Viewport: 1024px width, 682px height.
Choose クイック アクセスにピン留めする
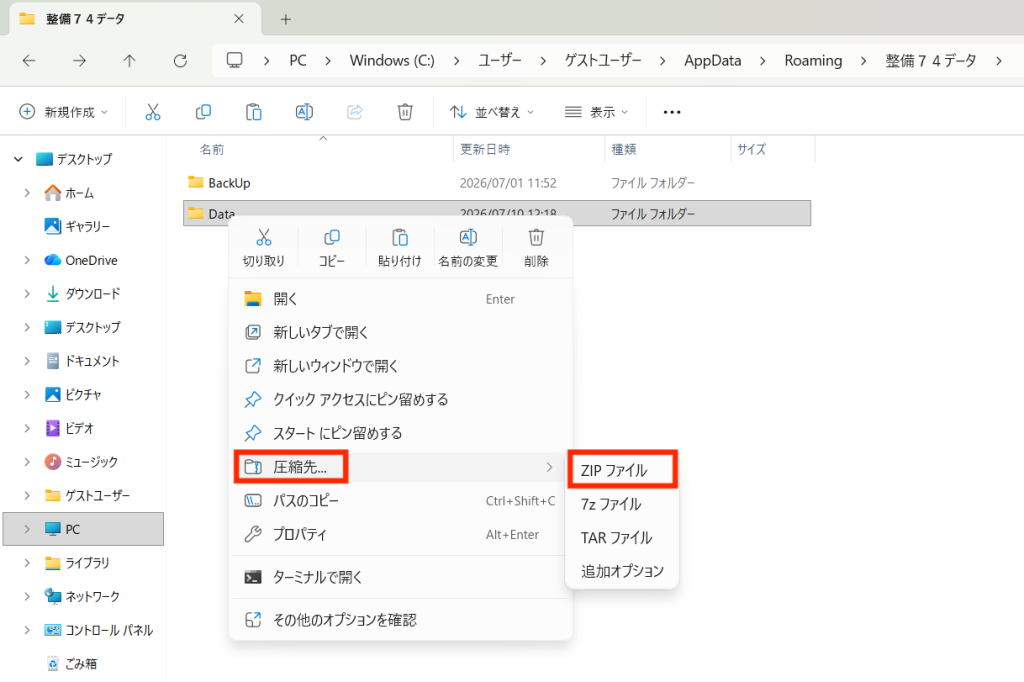click(x=400, y=400)
